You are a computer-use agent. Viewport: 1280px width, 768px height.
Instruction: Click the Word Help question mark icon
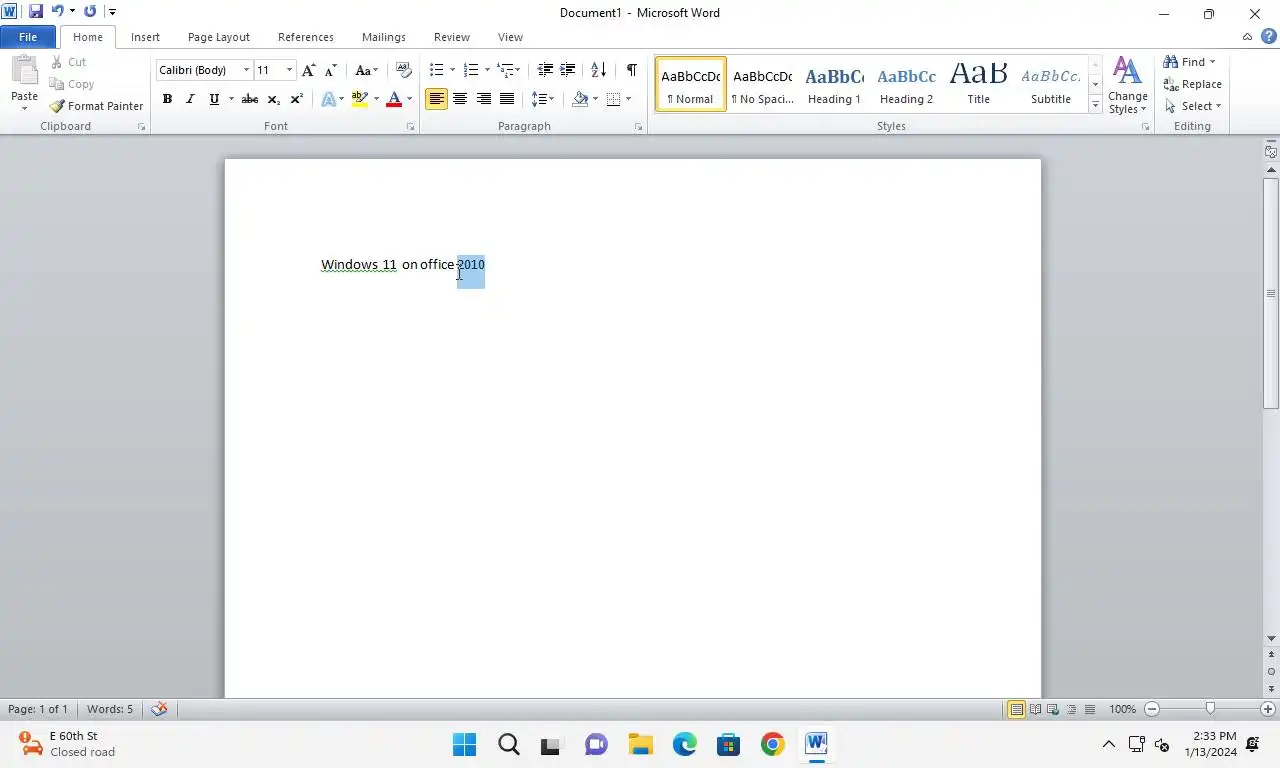[x=1268, y=37]
